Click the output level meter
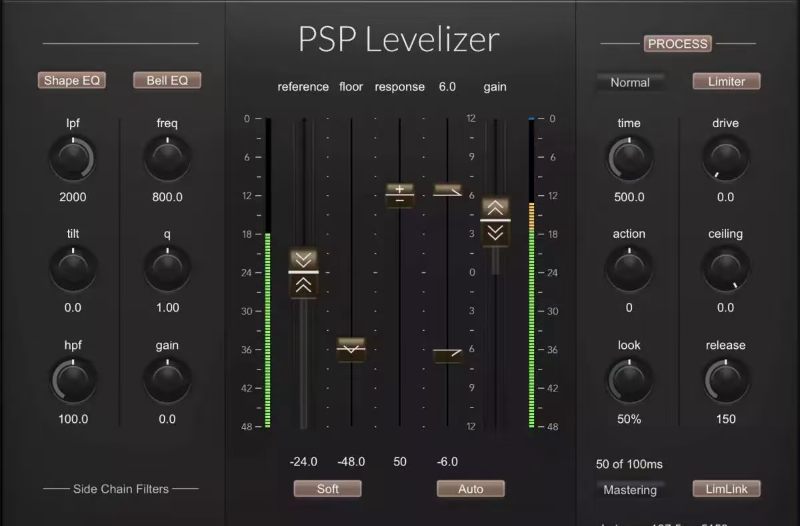The image size is (800, 526). click(532, 273)
